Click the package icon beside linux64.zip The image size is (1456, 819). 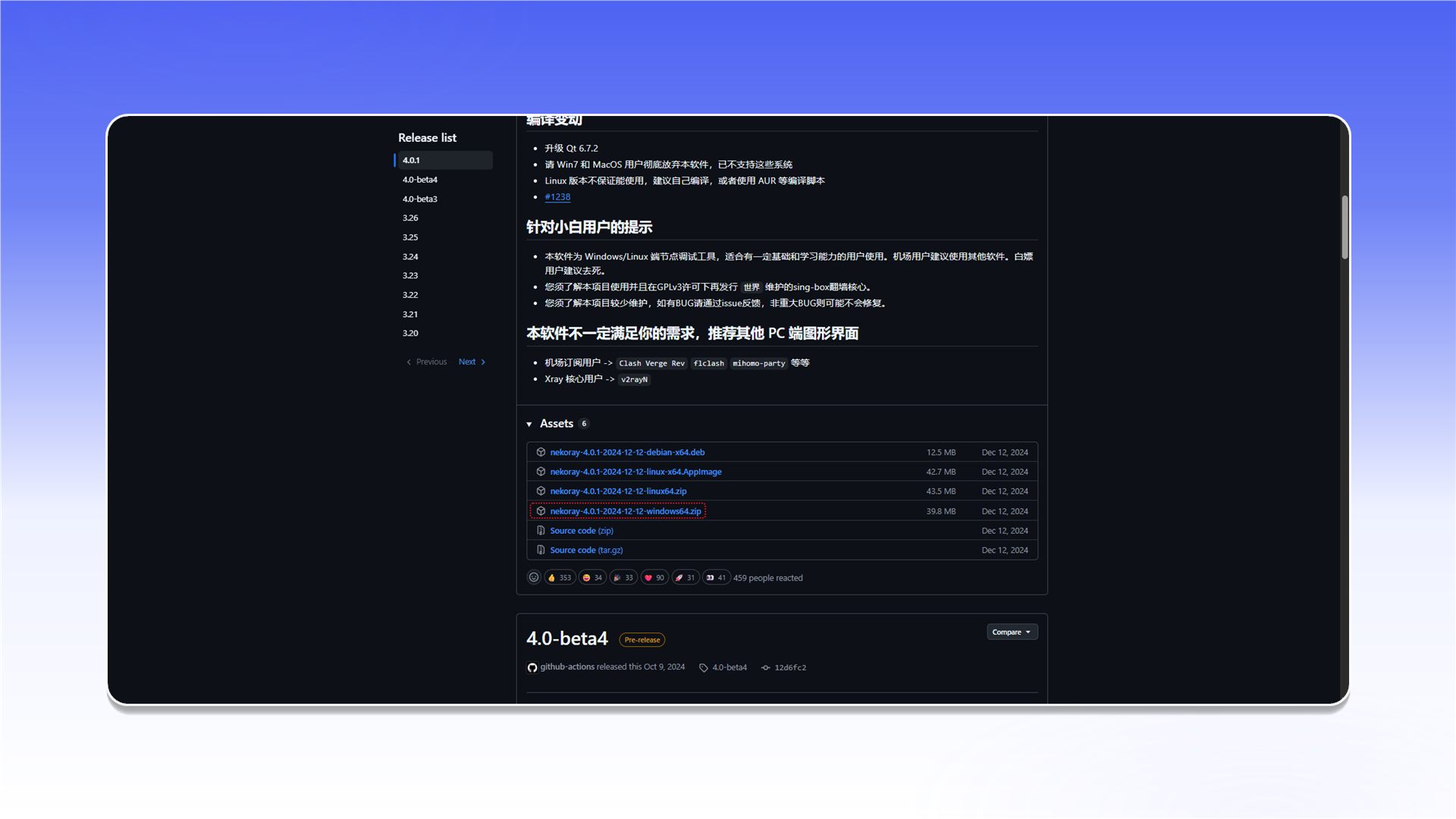click(541, 491)
